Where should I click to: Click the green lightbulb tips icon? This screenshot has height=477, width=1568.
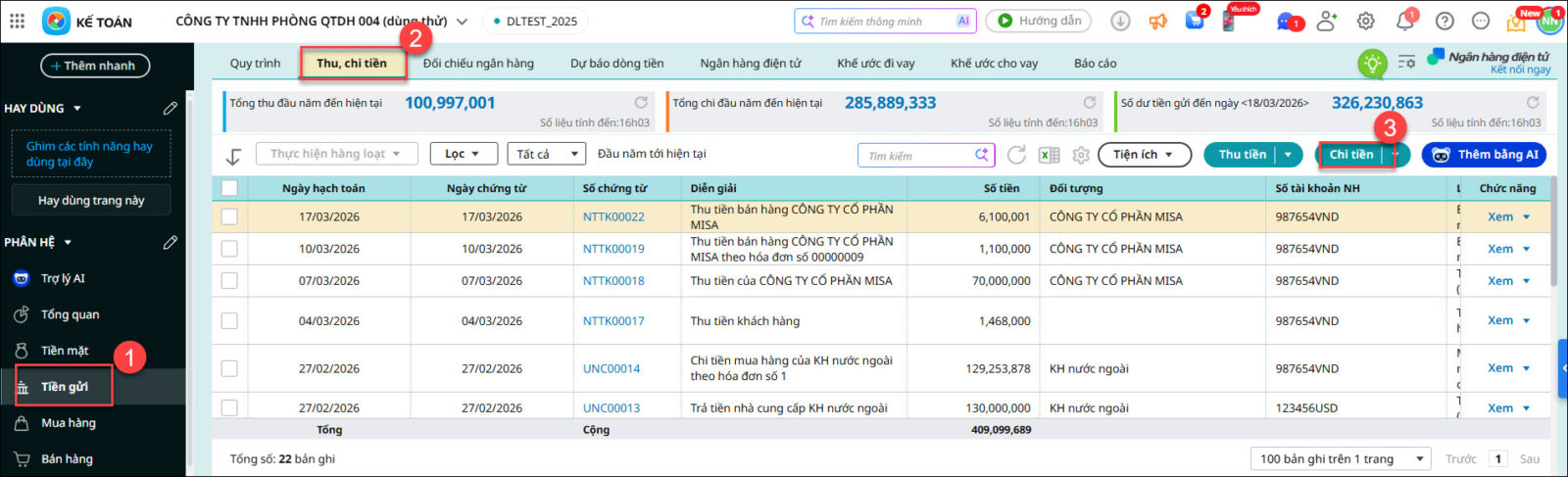(1372, 64)
